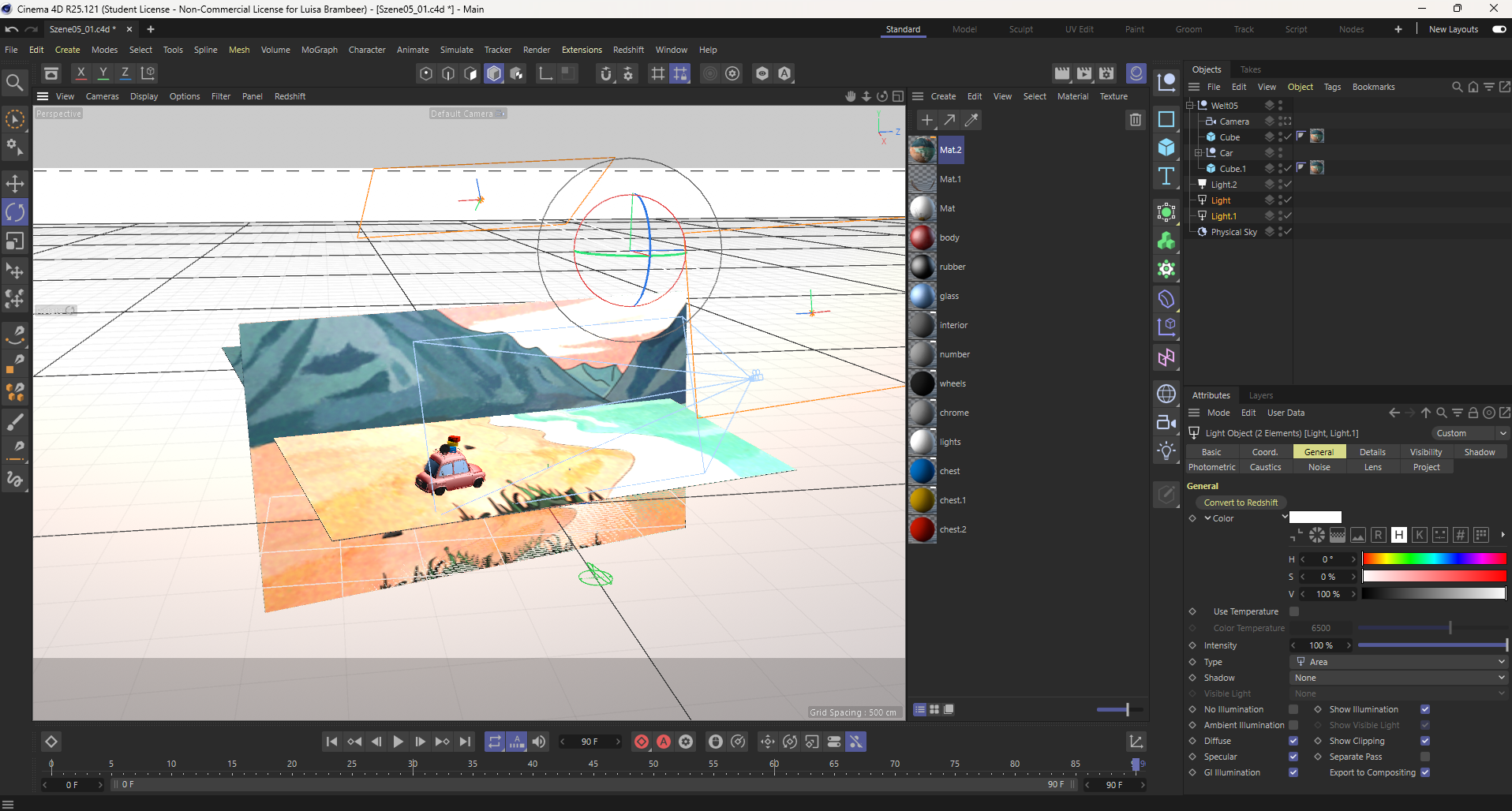Toggle Separate Pass checkbox

(x=1425, y=757)
